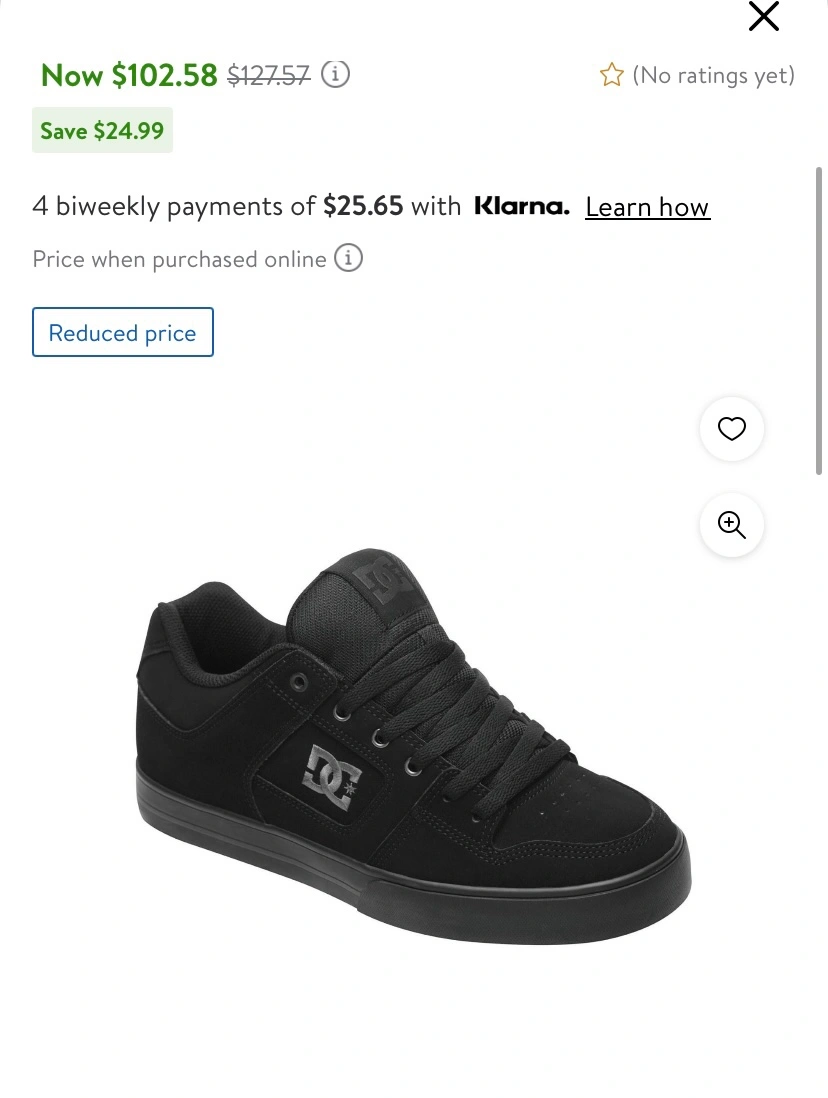Click the crossed-out $127.57 original price
Image resolution: width=828 pixels, height=1098 pixels.
point(268,75)
